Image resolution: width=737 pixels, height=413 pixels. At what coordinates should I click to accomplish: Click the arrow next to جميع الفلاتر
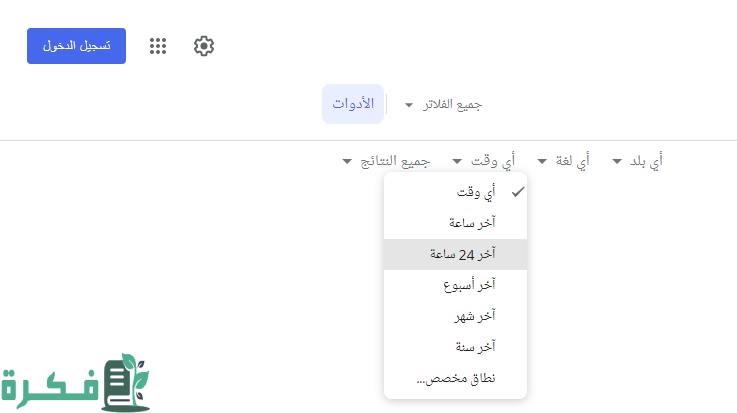tap(409, 105)
